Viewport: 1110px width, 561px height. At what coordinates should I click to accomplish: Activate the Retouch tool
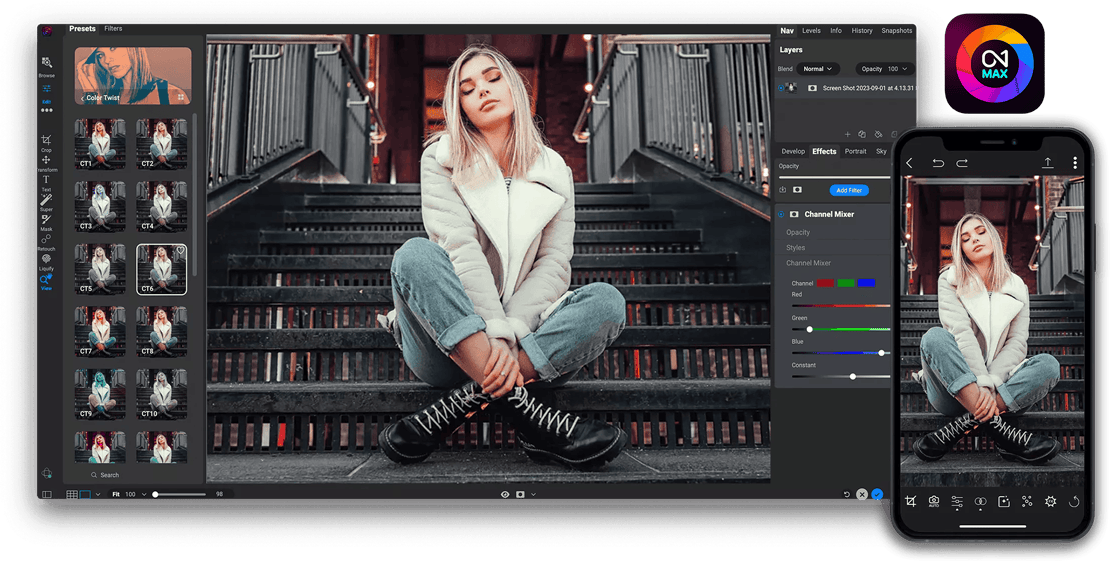pyautogui.click(x=46, y=240)
